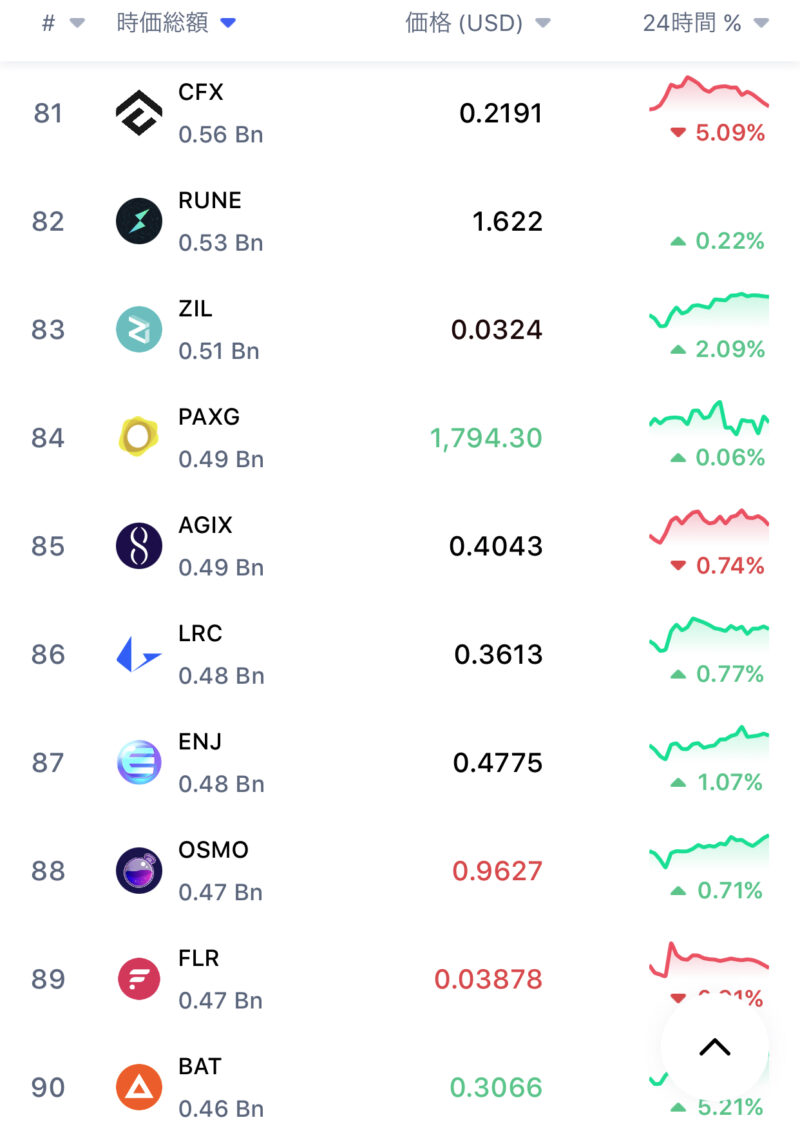800x1129 pixels.
Task: Open the AGIX price 0.4043
Action: coord(496,546)
